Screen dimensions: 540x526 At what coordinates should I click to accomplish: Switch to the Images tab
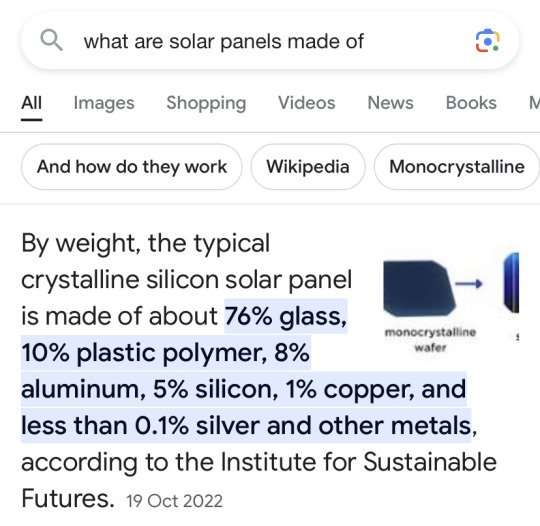tap(104, 103)
